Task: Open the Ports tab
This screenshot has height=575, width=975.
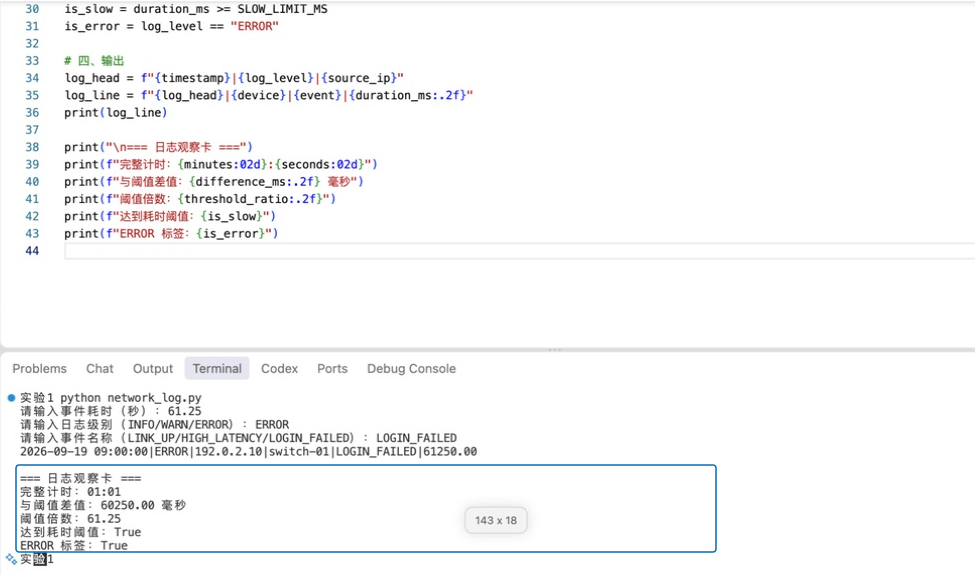Action: [x=332, y=369]
